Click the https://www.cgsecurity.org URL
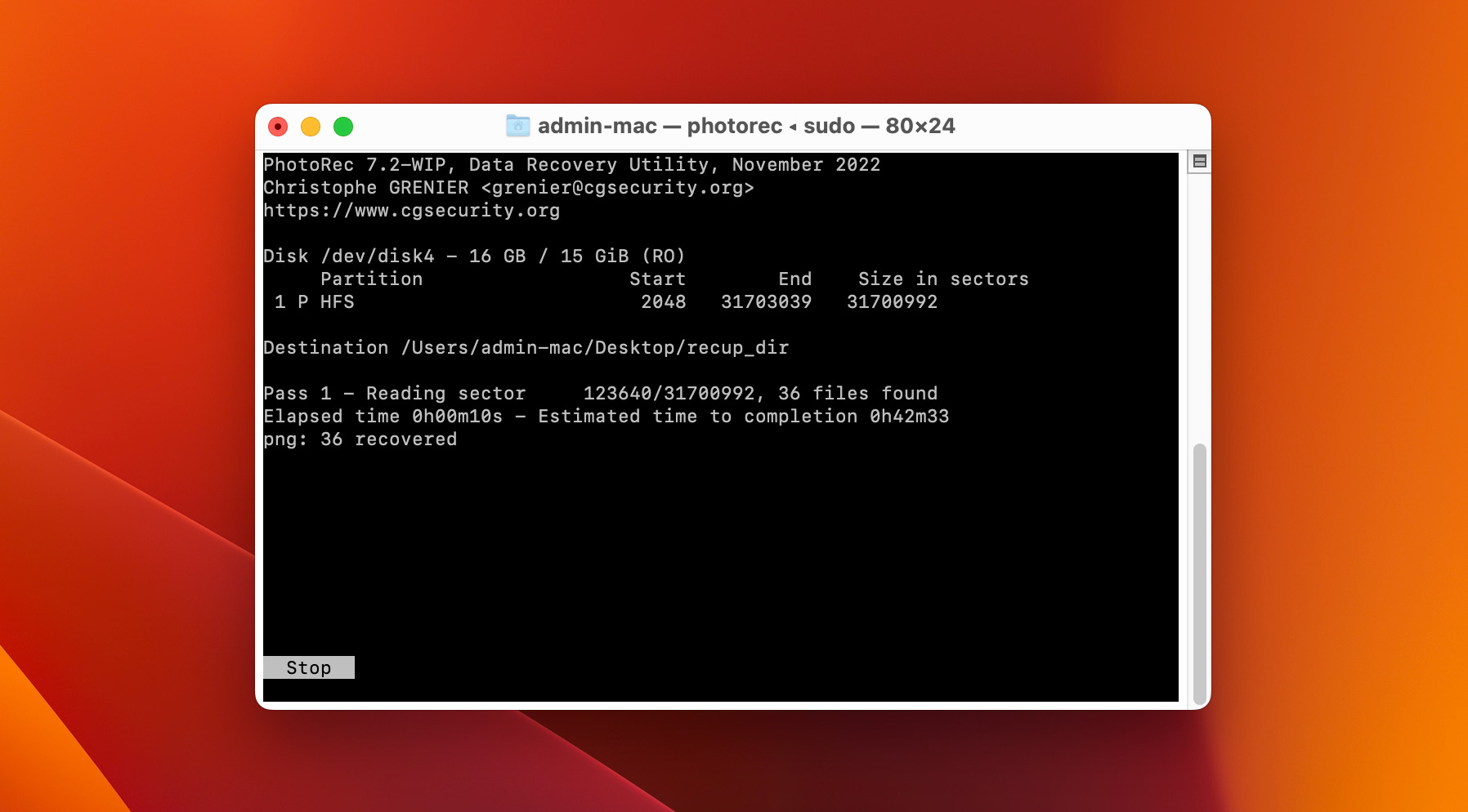1468x812 pixels. pos(411,211)
